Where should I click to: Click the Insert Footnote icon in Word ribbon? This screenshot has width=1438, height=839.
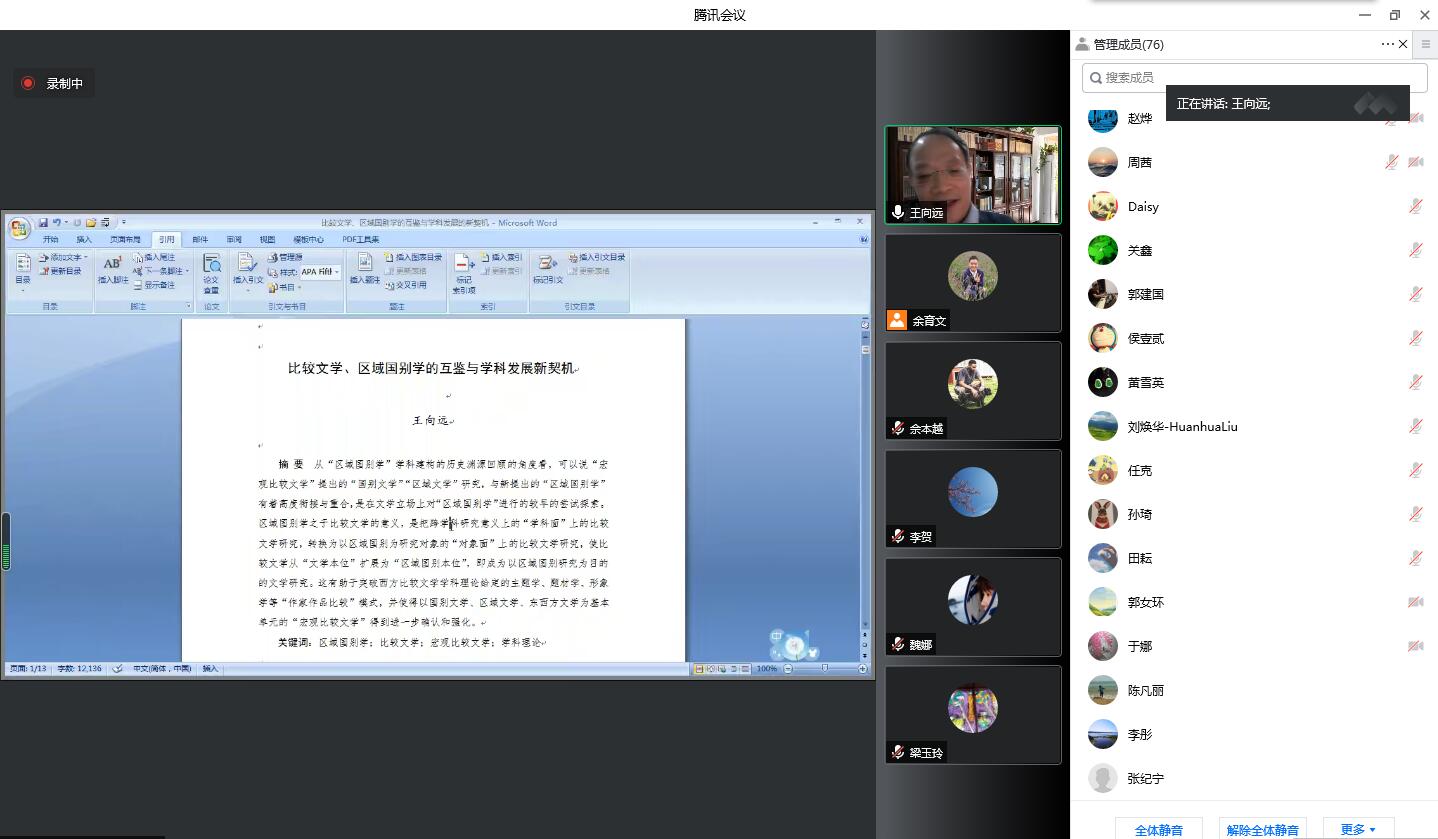[112, 267]
